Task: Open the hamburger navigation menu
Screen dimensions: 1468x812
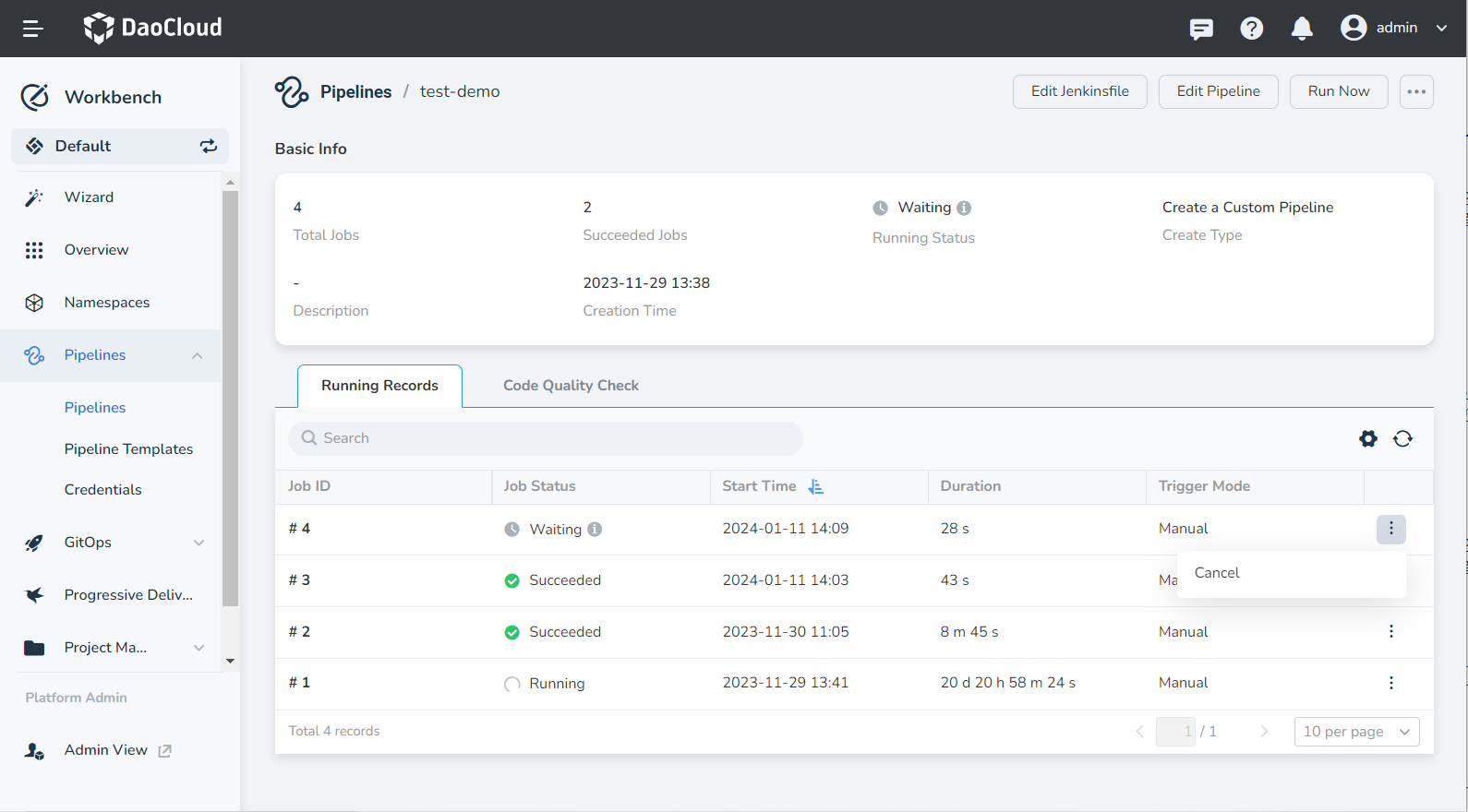Action: coord(33,29)
